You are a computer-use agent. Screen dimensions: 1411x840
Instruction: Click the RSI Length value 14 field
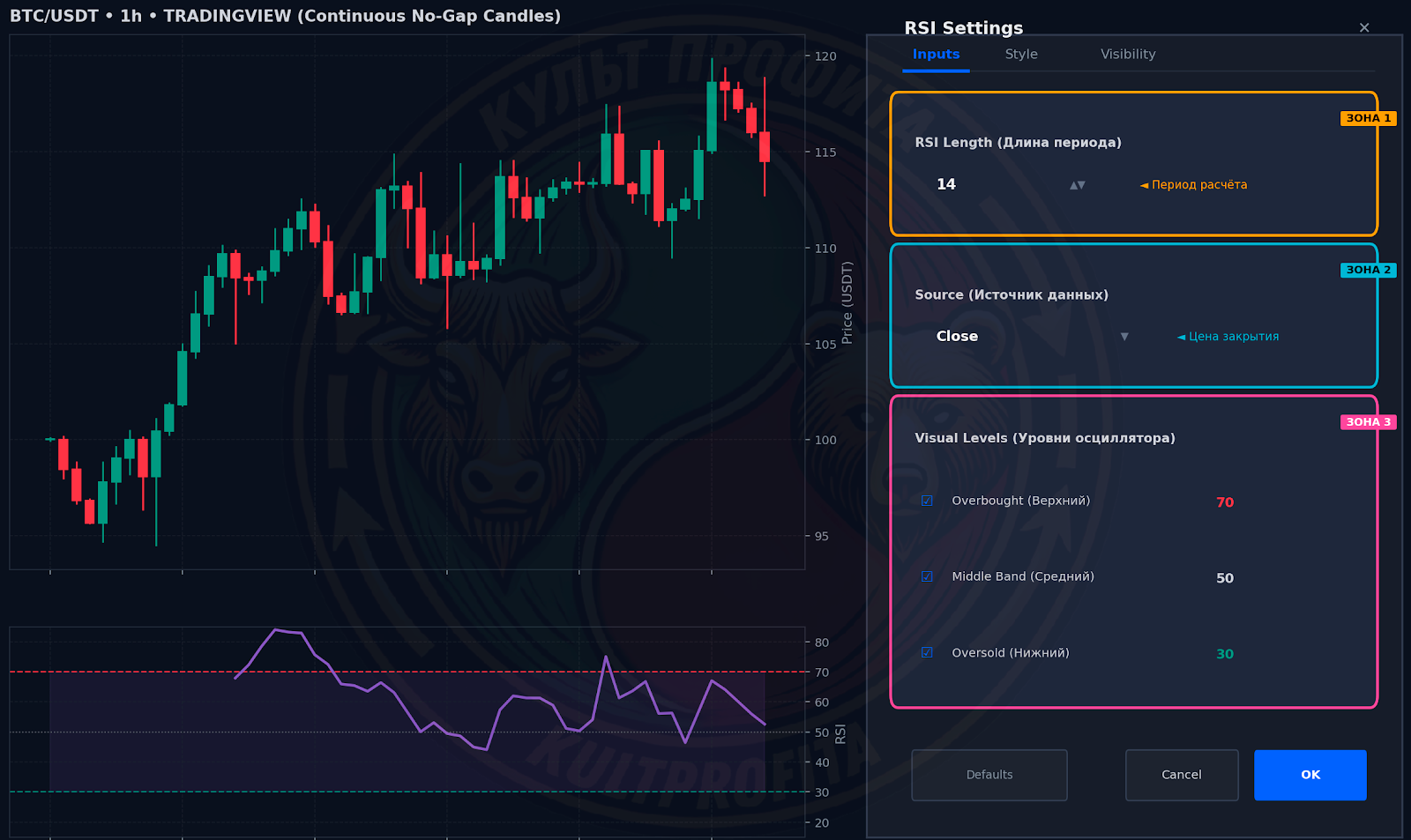point(946,184)
